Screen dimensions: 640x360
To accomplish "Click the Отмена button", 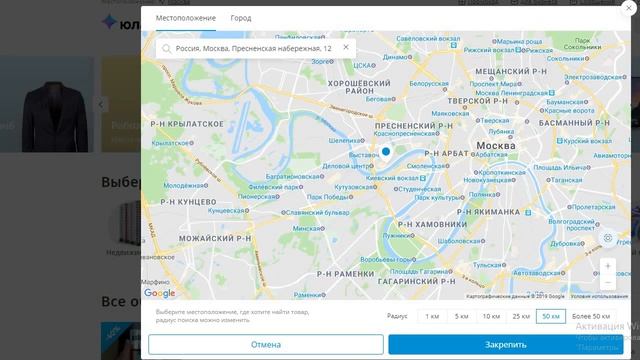I will [266, 344].
